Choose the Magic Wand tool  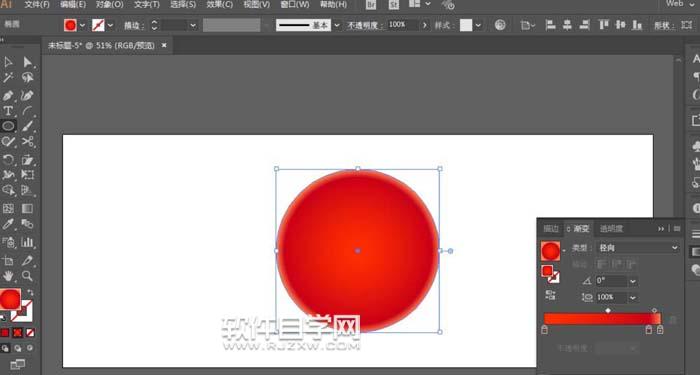point(8,78)
